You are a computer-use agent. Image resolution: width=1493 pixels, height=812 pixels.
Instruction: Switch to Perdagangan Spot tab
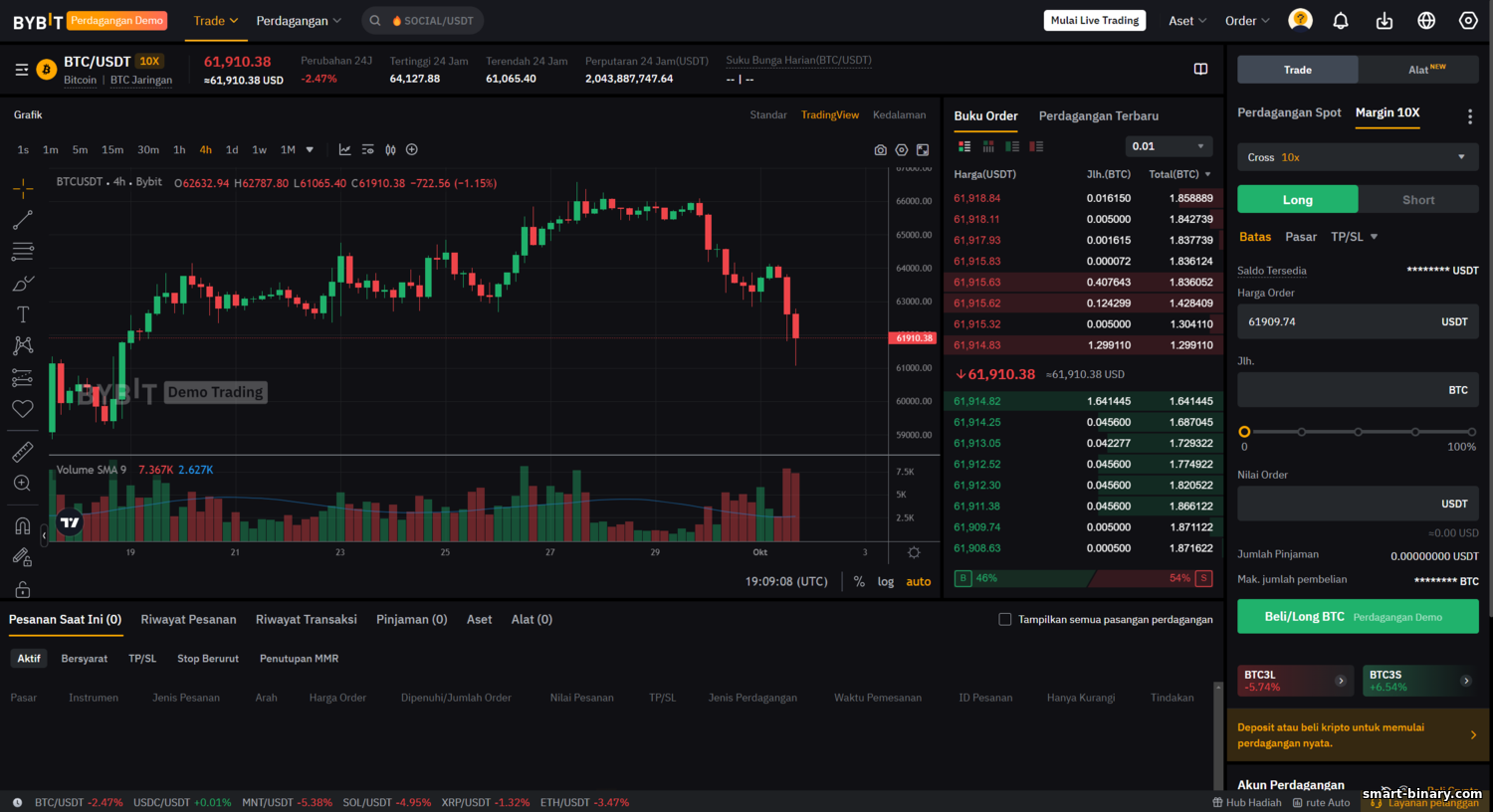point(1289,112)
